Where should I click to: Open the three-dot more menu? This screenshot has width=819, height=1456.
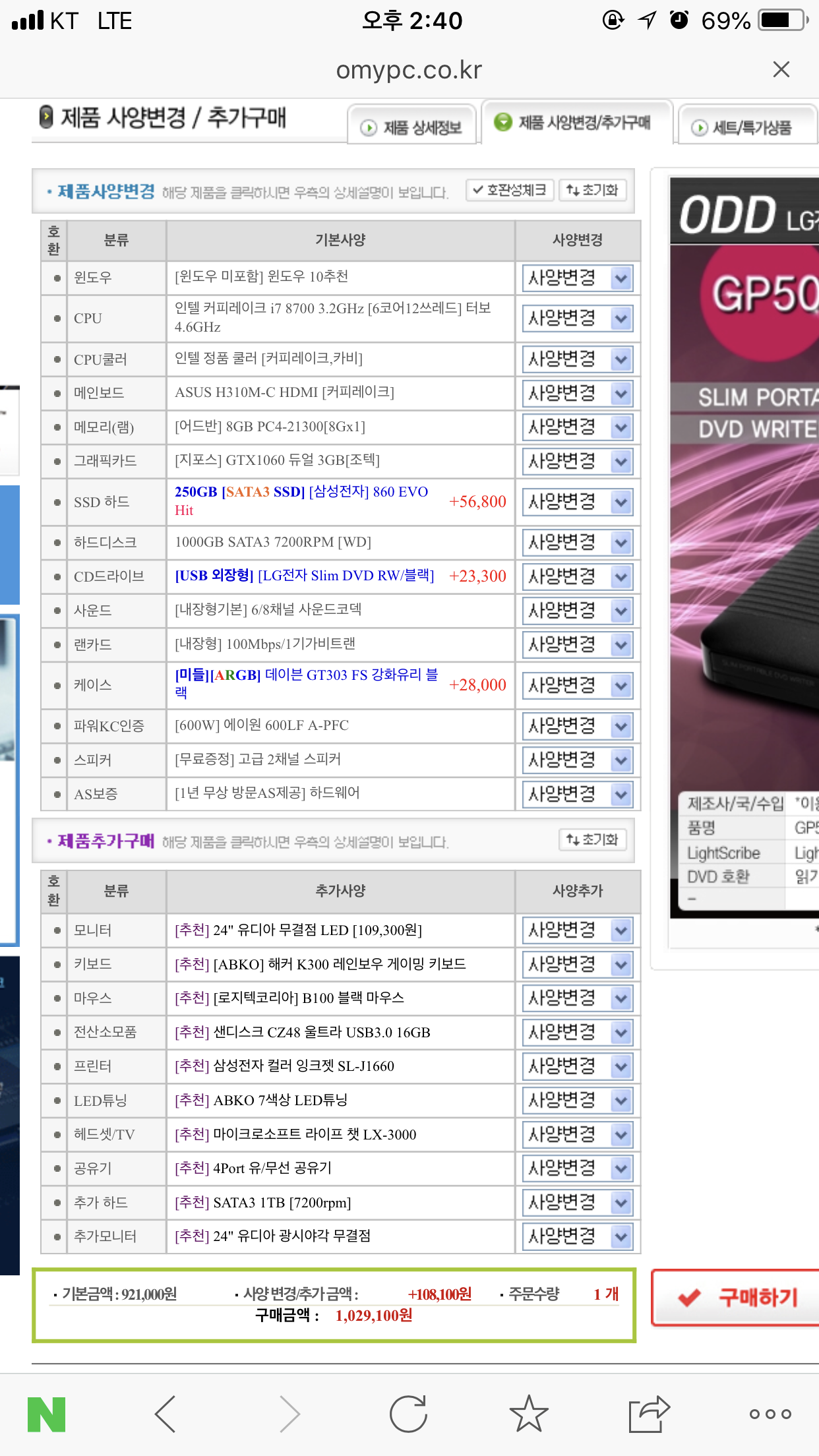pos(770,1414)
